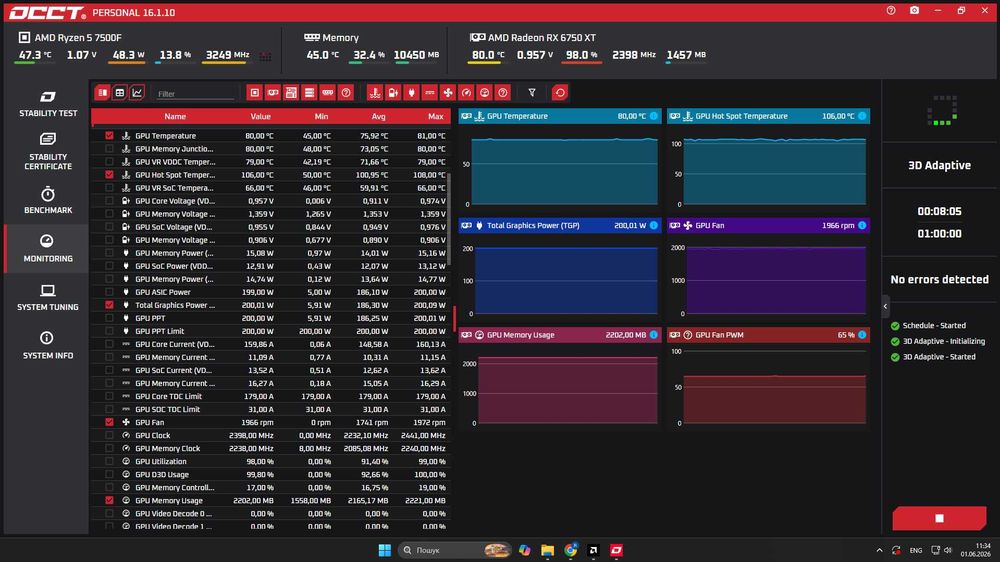Collapse the right test panel arrow
This screenshot has height=562, width=1000.
(885, 307)
